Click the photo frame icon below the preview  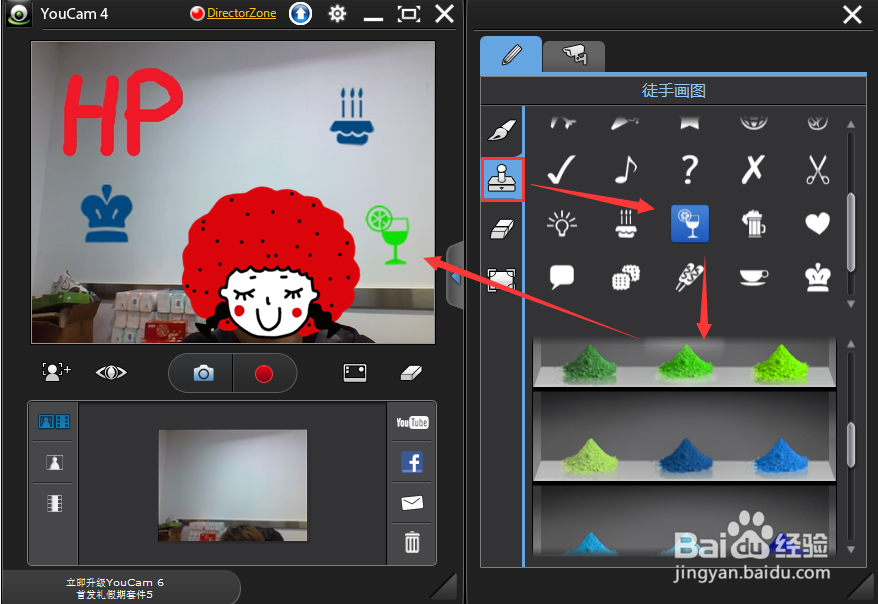355,373
